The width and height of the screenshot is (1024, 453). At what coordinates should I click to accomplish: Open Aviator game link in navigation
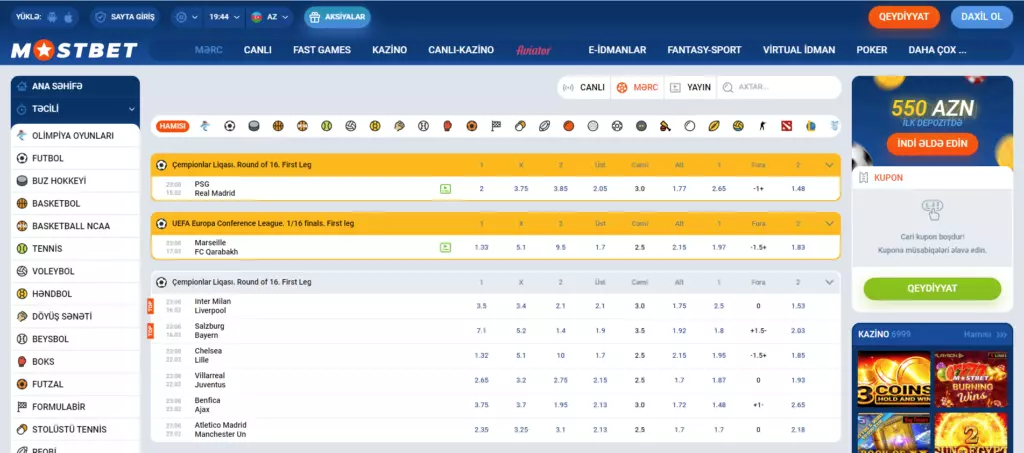point(534,50)
